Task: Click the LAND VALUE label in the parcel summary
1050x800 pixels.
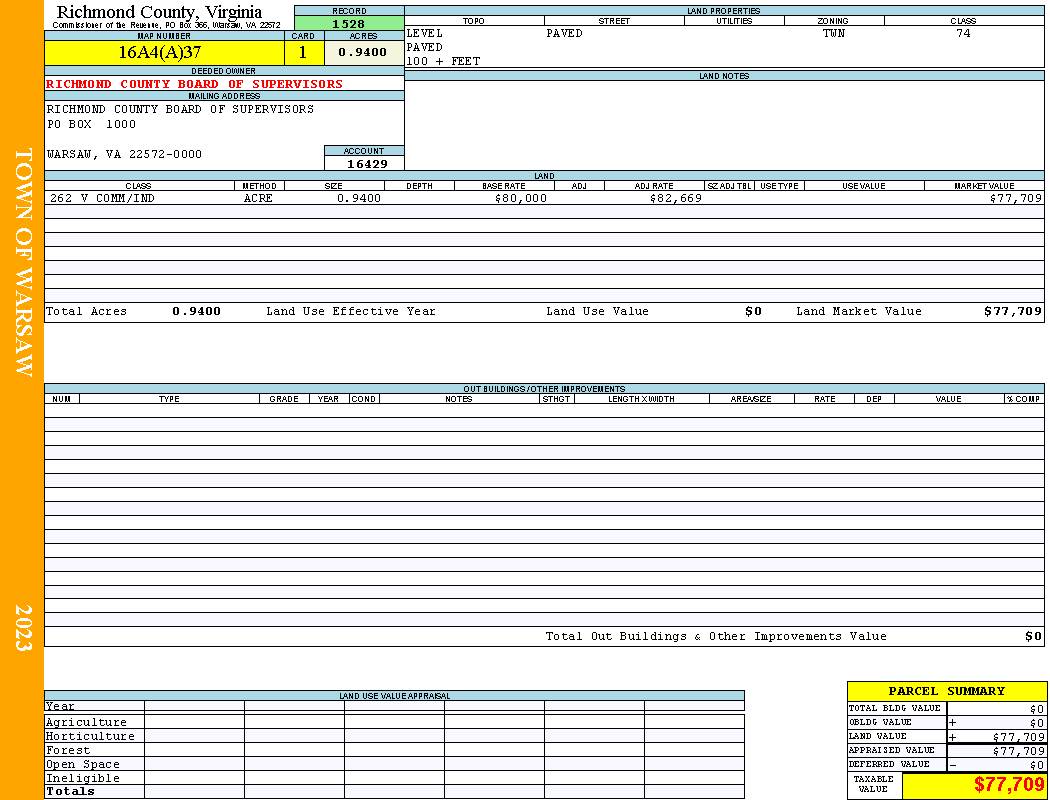Action: (x=877, y=736)
